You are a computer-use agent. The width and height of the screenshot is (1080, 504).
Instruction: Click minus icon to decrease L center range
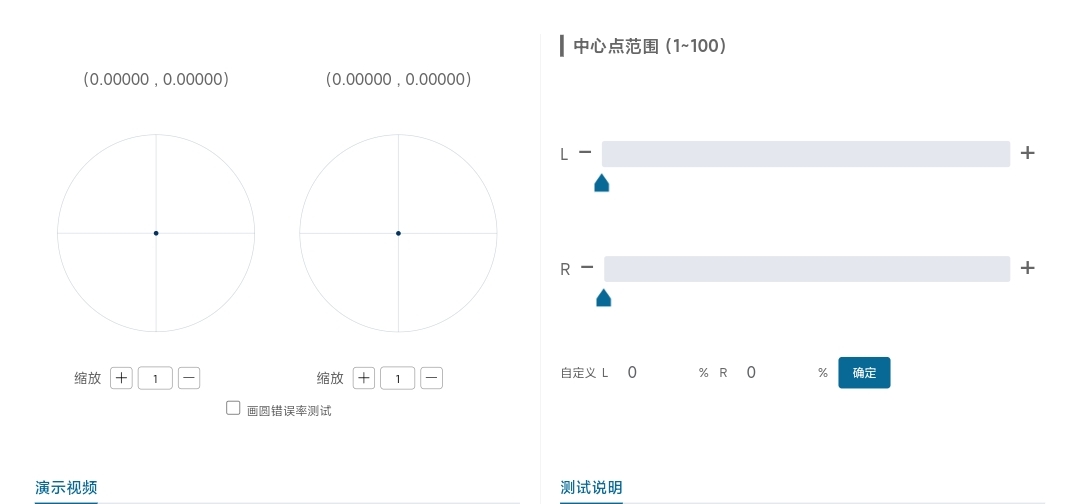coord(585,153)
